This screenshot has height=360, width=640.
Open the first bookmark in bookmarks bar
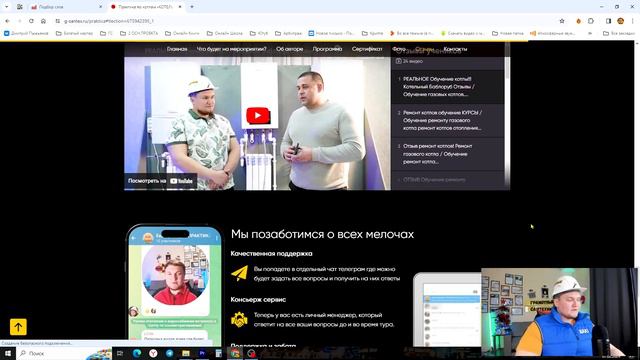tap(26, 33)
